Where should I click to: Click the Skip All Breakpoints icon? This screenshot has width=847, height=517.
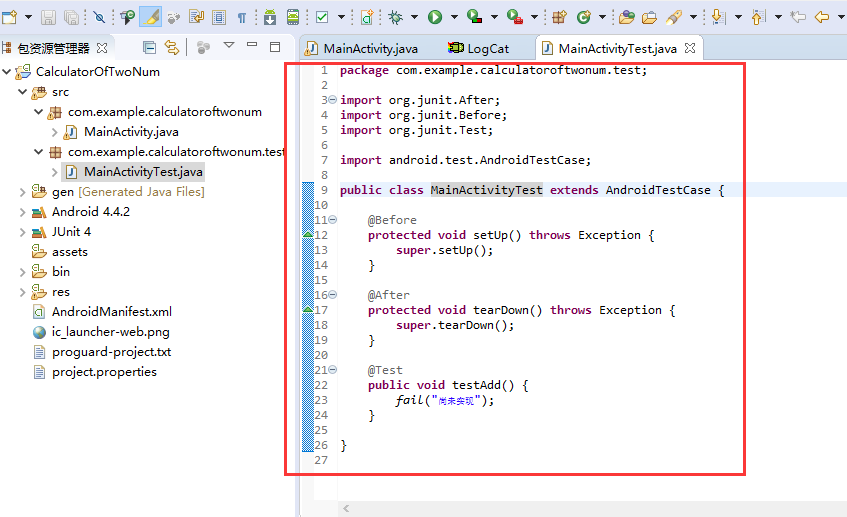coord(99,17)
